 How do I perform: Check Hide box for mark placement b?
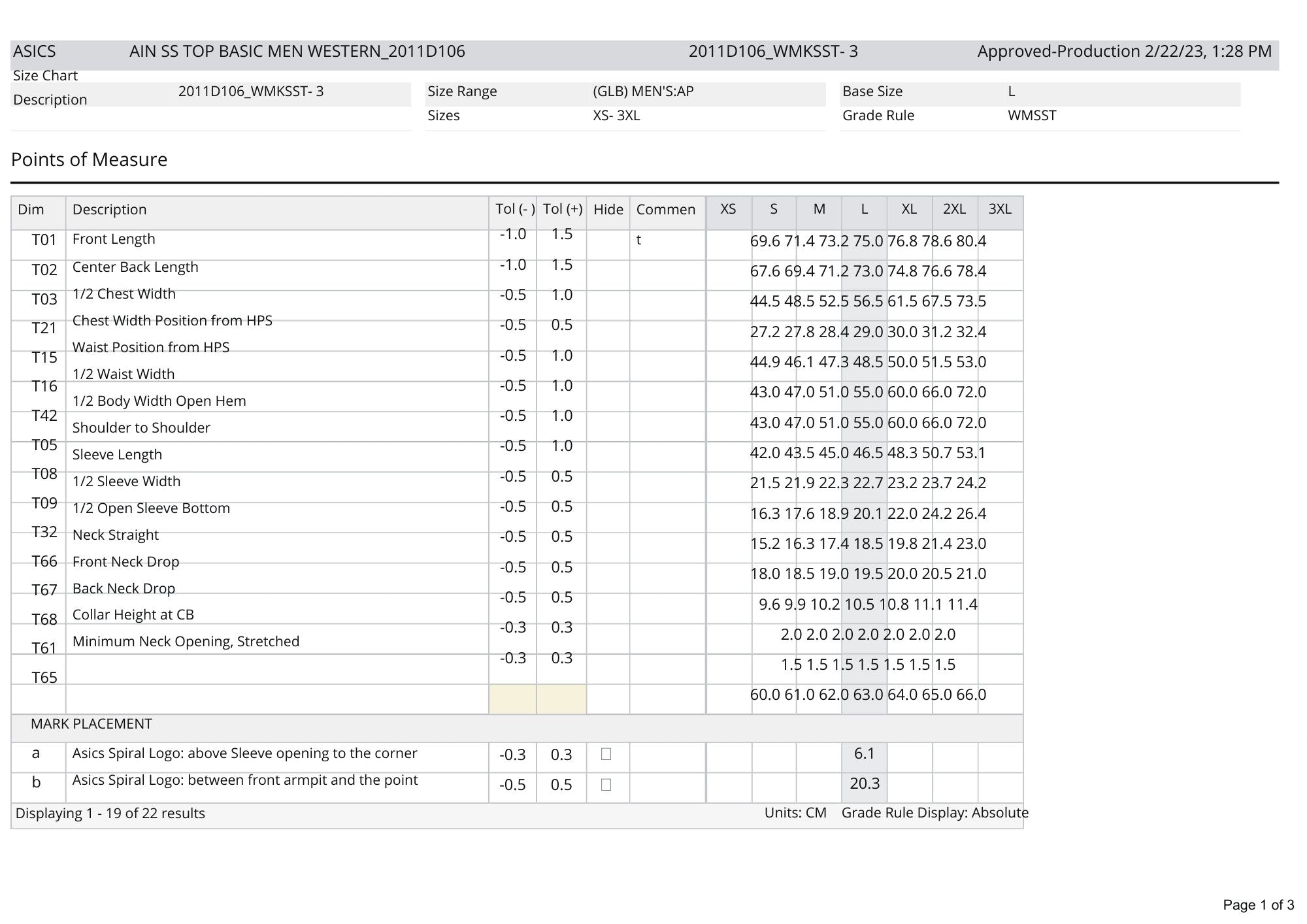[606, 784]
